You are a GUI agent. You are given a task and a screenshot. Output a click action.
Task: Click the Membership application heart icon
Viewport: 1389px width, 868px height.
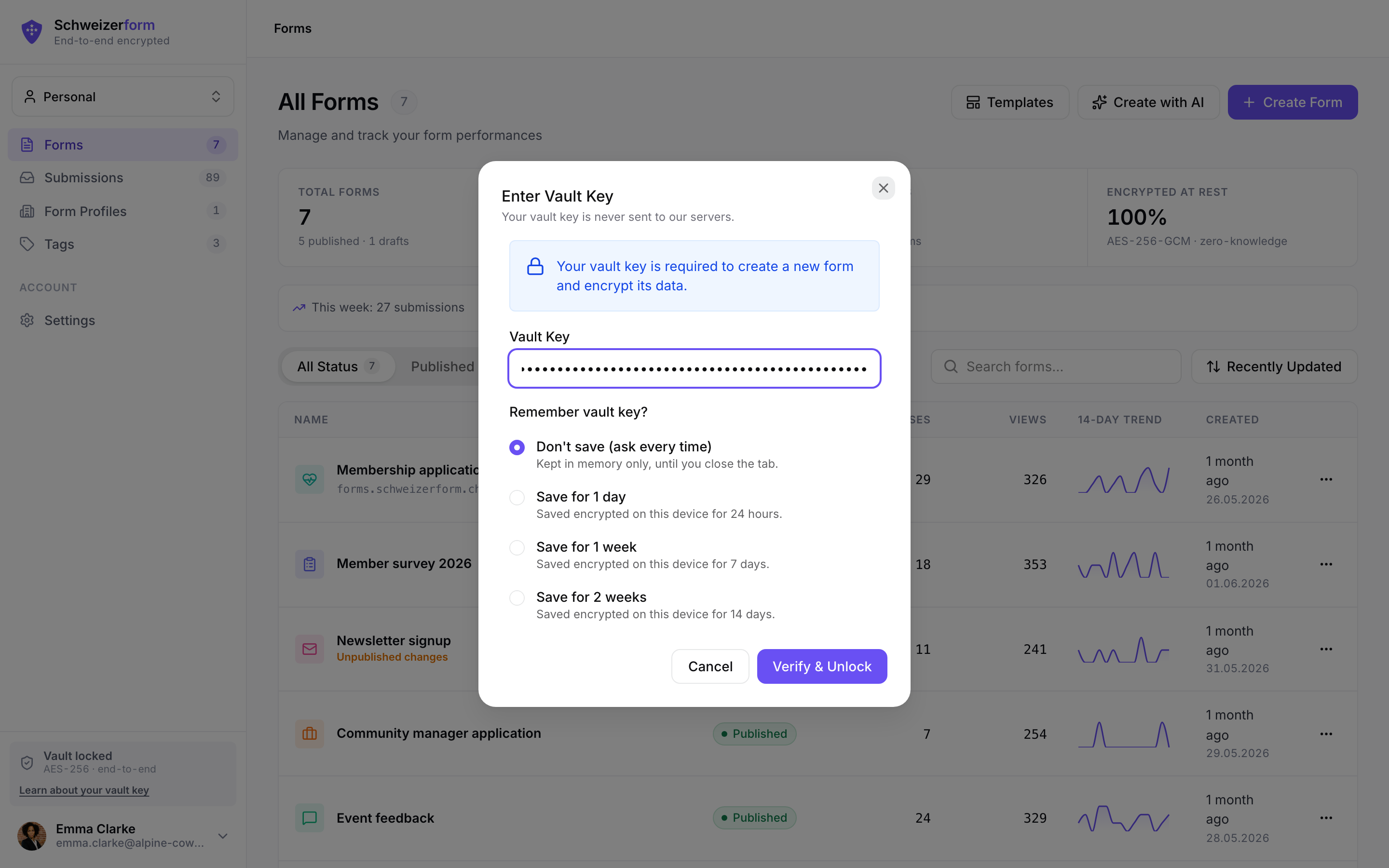[x=309, y=479]
